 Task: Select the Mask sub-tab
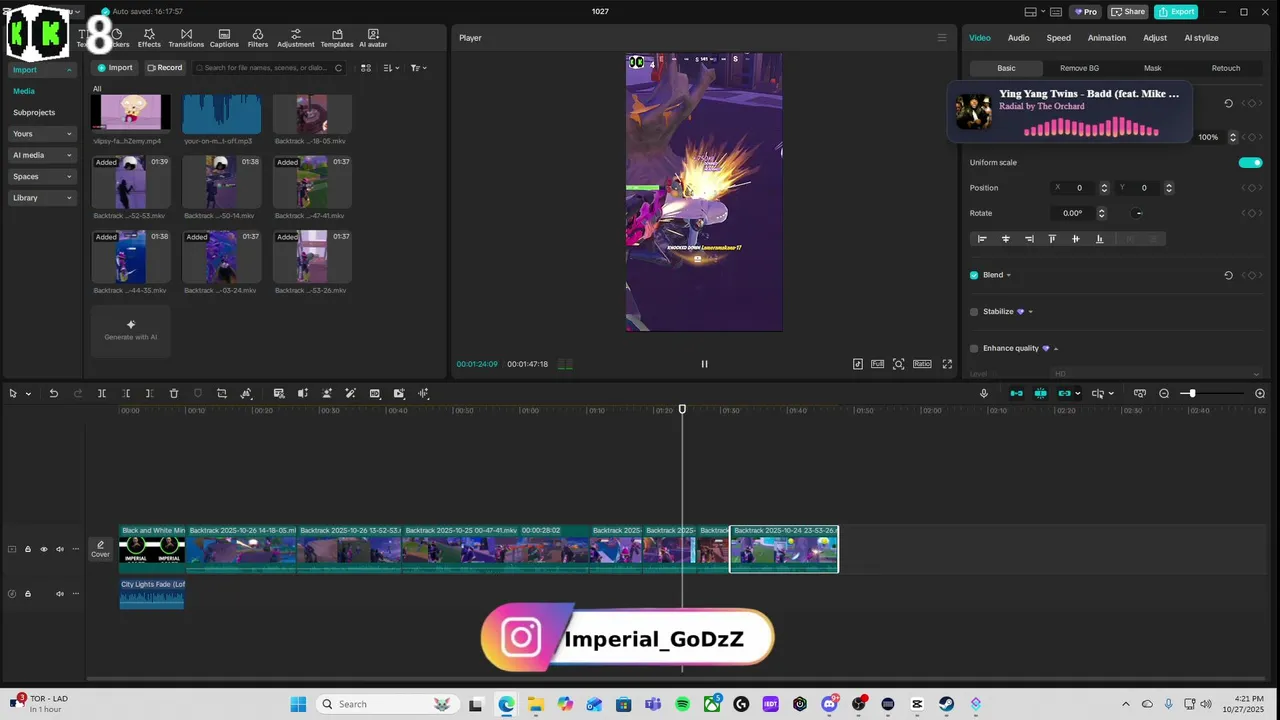(x=1152, y=68)
